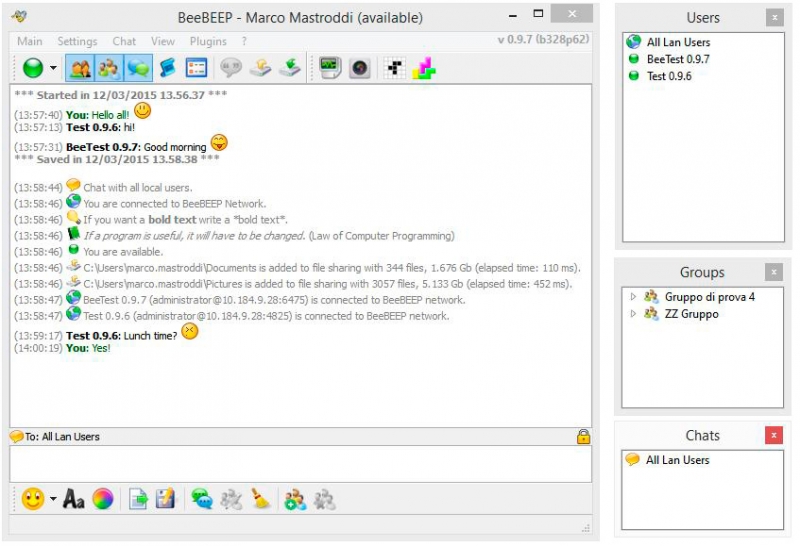Select ZZ Gruppo group
This screenshot has height=546, width=800.
coord(691,314)
